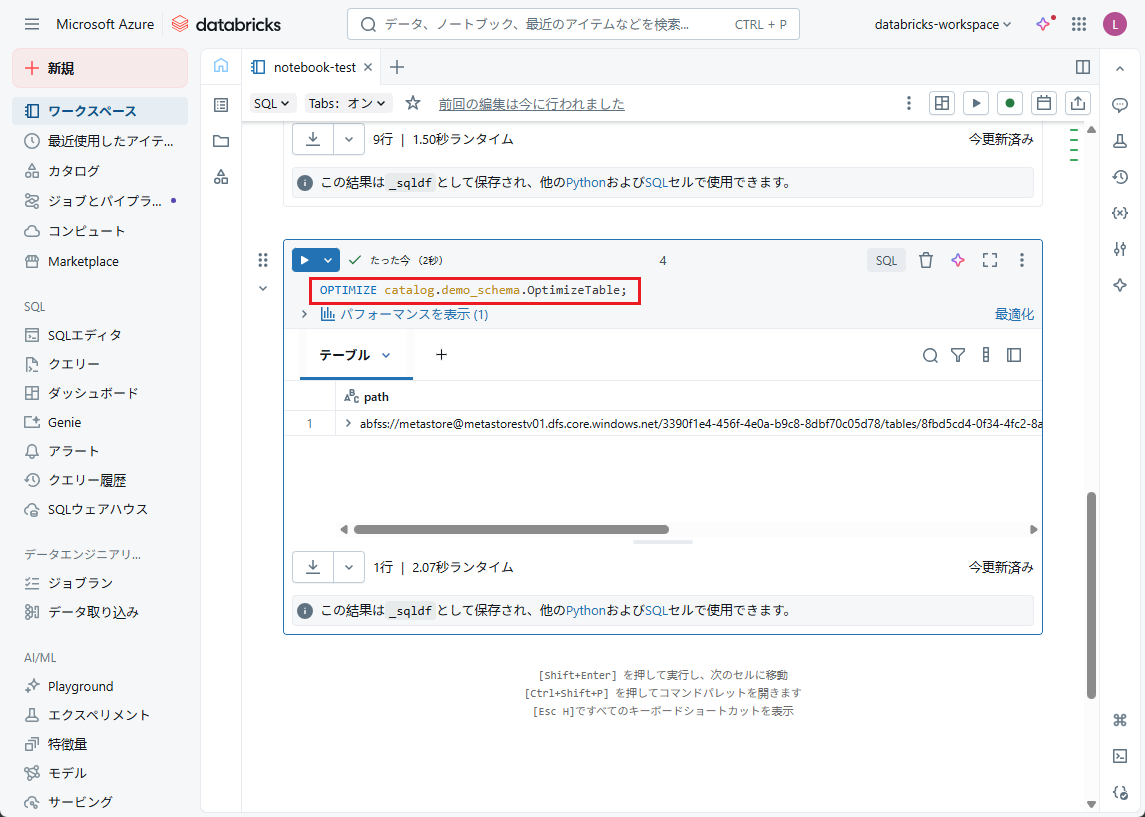Filter the result table with funnel icon

(958, 355)
